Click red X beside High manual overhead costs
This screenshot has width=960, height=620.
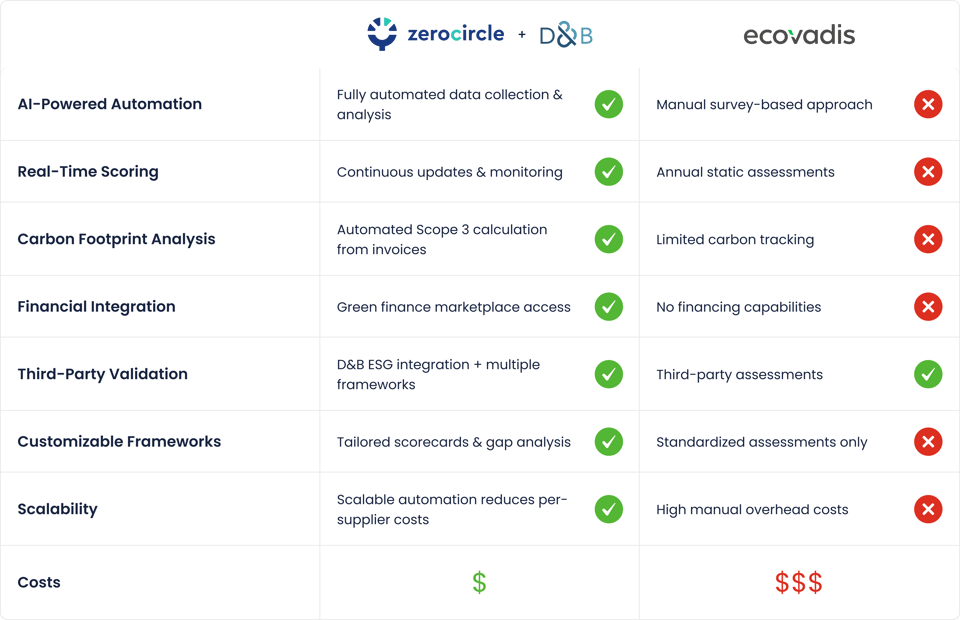[x=928, y=509]
